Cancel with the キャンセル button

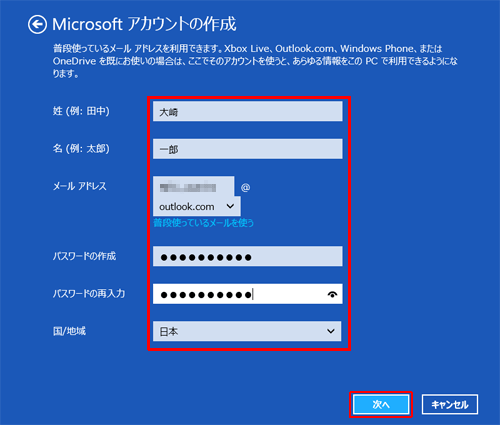coord(450,404)
